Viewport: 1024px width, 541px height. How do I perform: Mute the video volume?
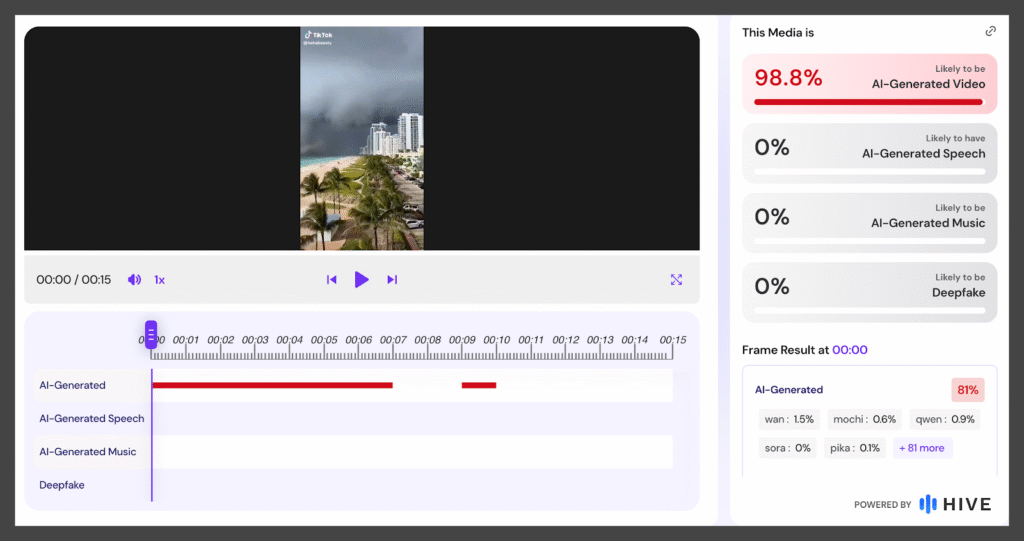tap(134, 280)
